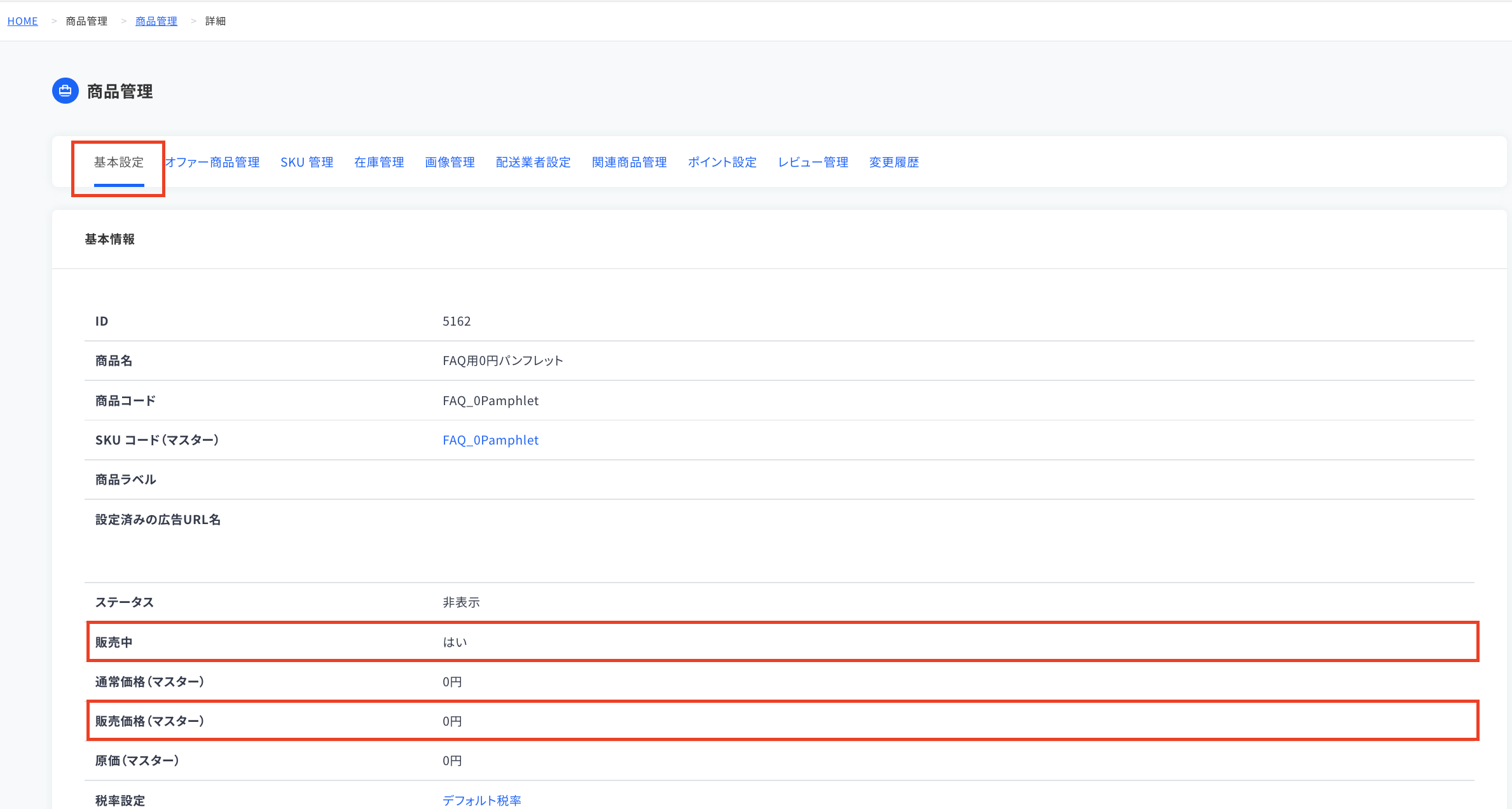Open the 配送業者設定 tab
The image size is (1512, 809).
tap(533, 162)
